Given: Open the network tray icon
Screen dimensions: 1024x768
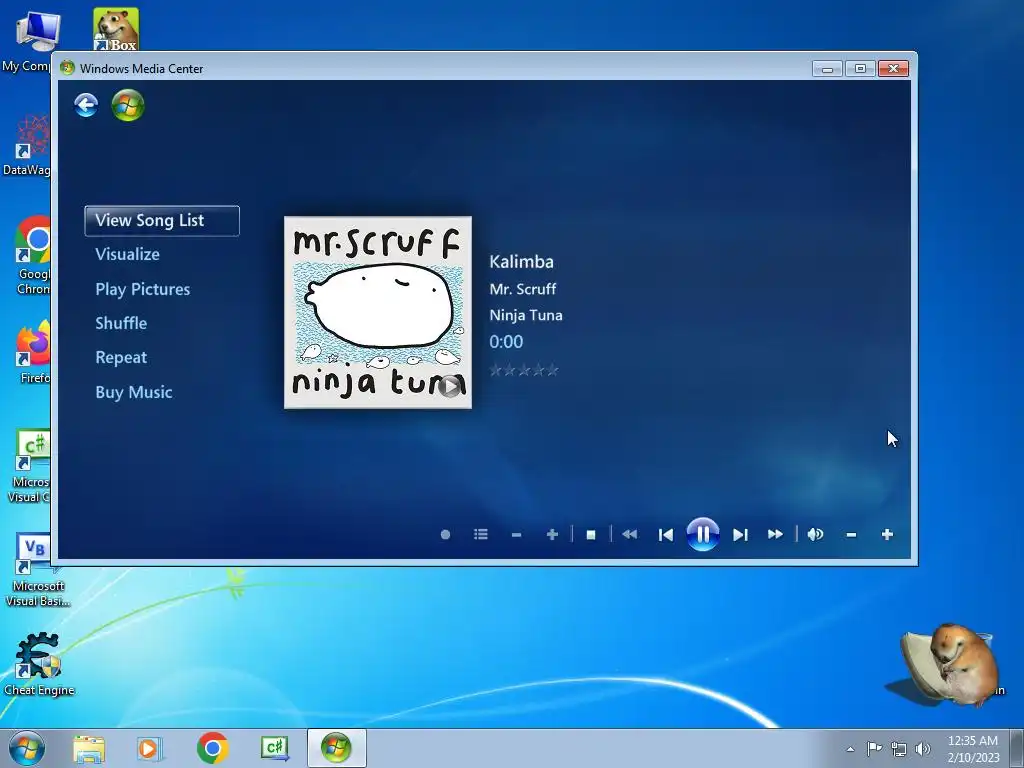Looking at the screenshot, I should coord(899,749).
